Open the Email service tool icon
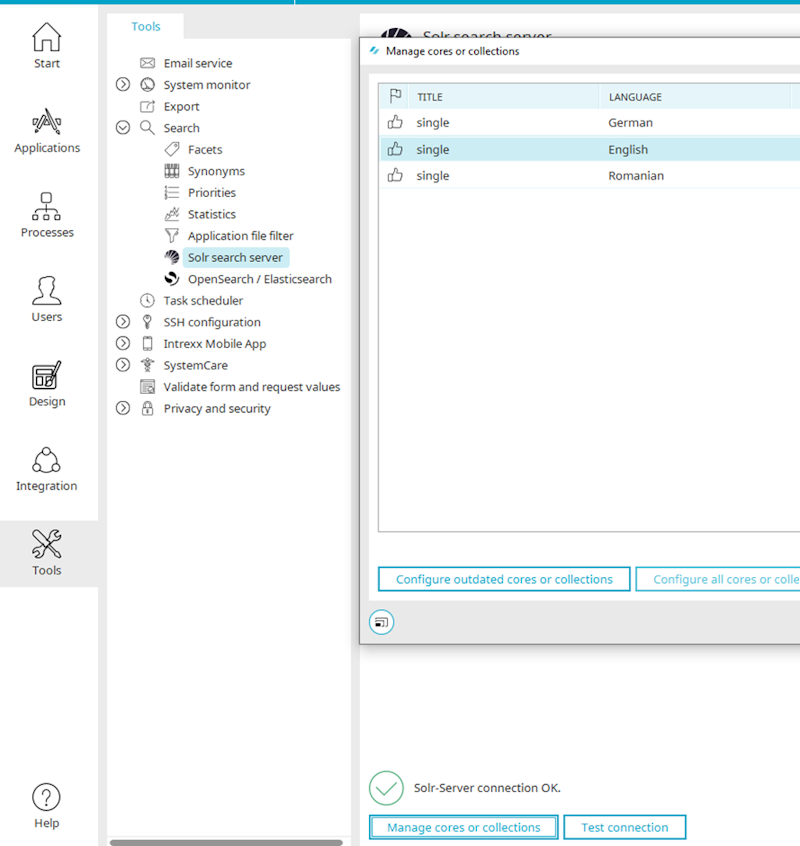Image resolution: width=800 pixels, height=846 pixels. coord(146,62)
